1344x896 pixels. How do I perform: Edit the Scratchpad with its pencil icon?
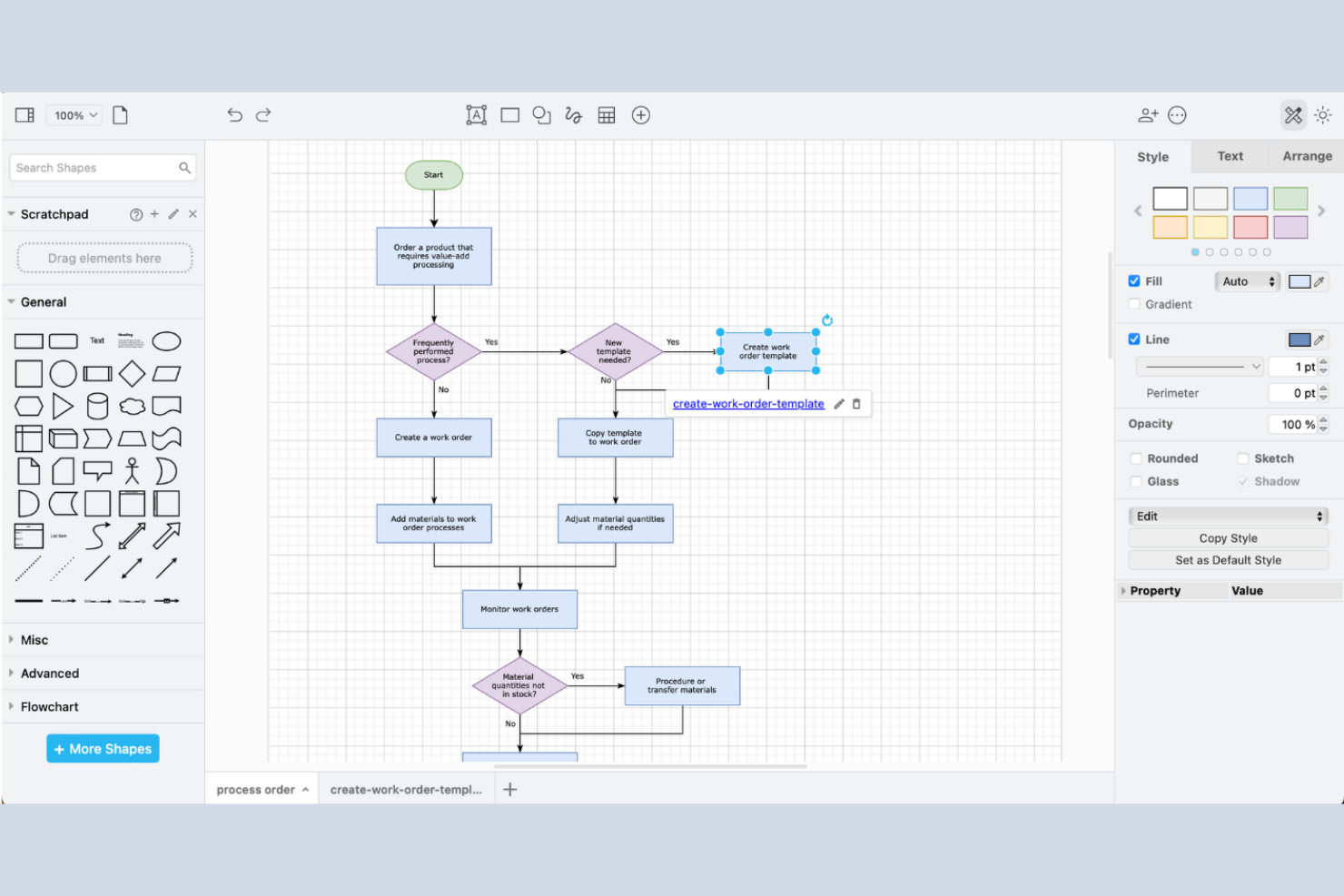tap(173, 214)
